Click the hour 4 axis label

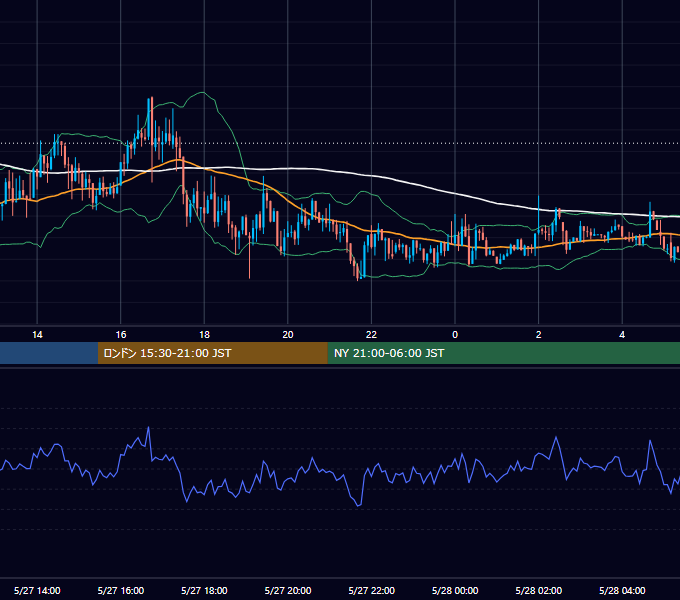point(622,335)
